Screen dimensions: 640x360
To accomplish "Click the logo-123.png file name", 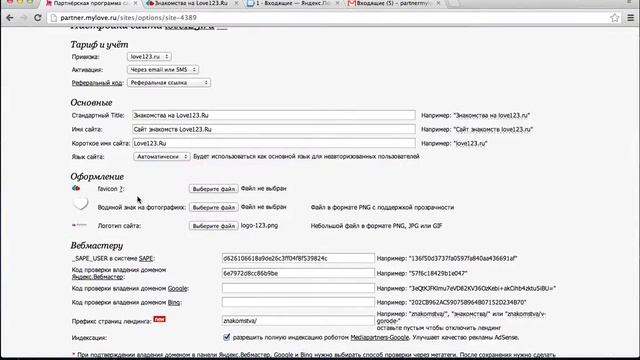I will (x=259, y=225).
